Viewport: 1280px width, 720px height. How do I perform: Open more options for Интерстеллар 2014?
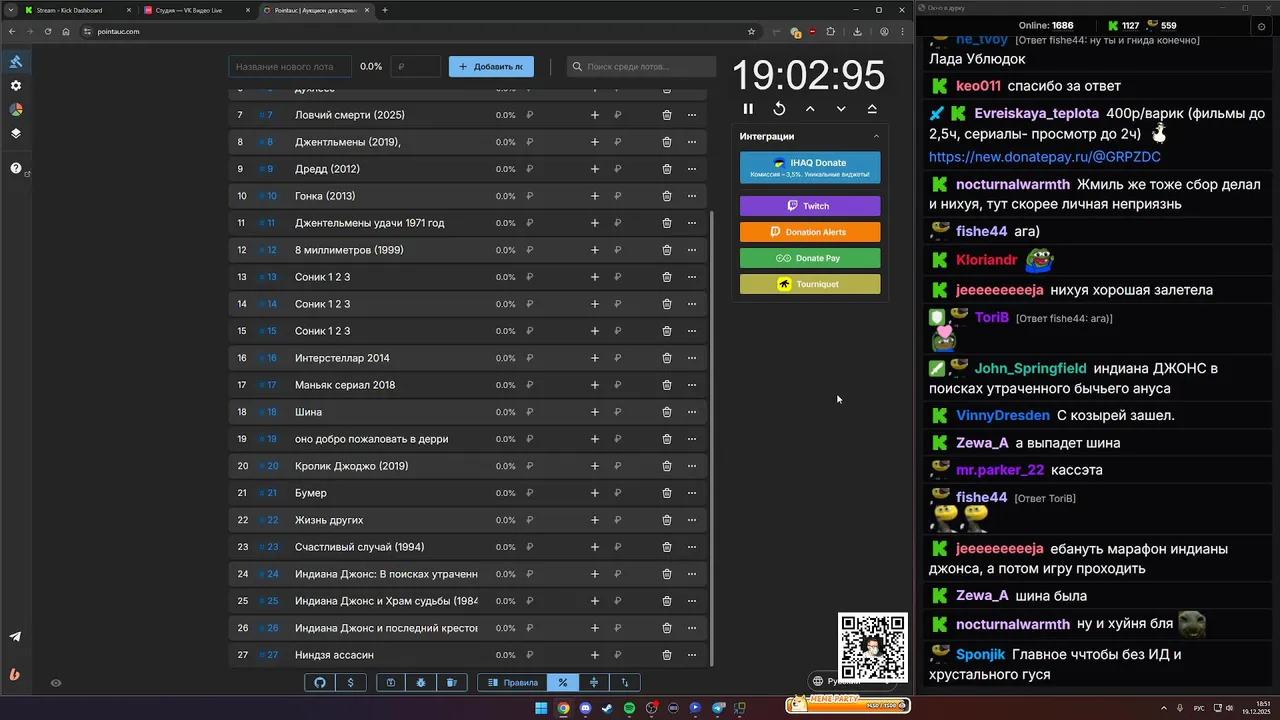(692, 358)
